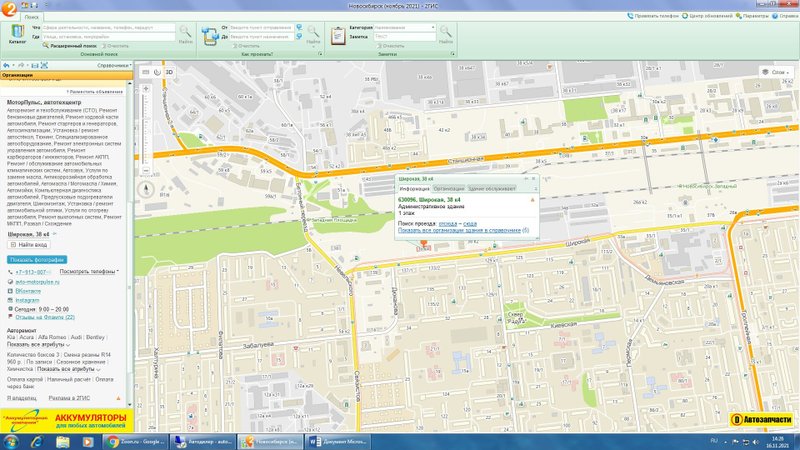800x450 pixels.
Task: Expand the Как проехать group launcher
Action: [x=320, y=54]
